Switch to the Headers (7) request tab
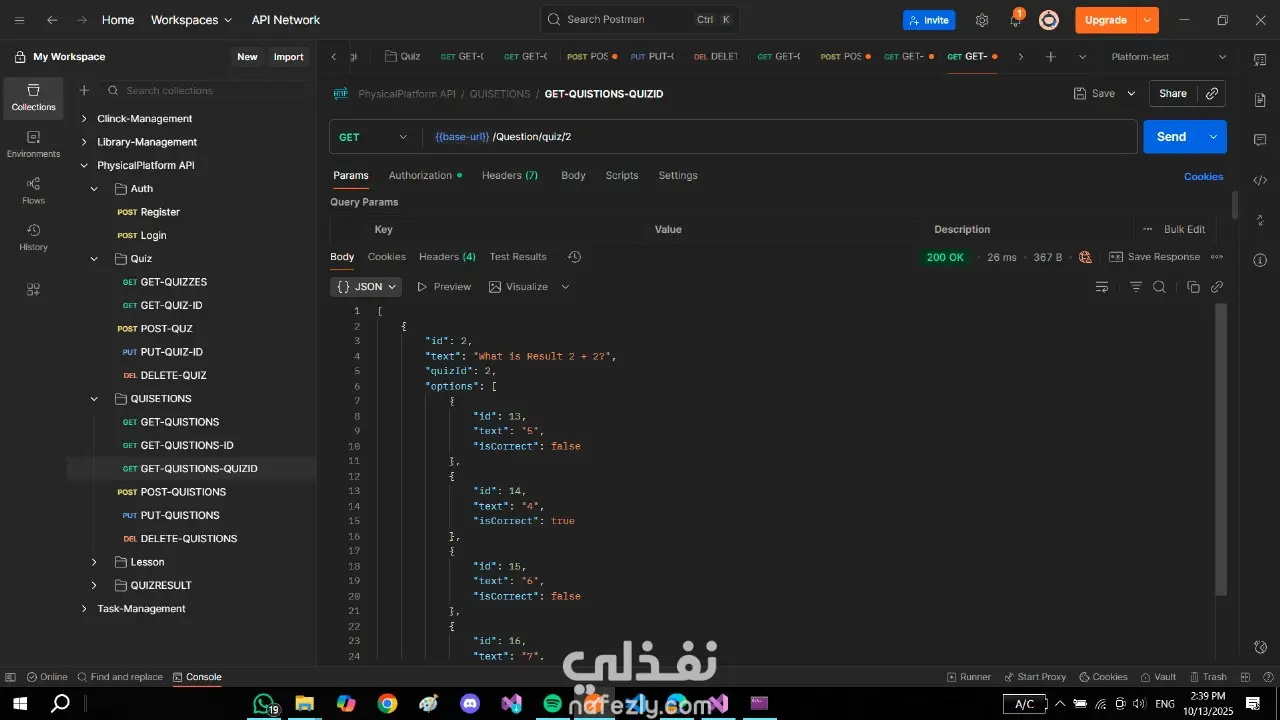Screen dimensions: 1280x720 point(510,175)
